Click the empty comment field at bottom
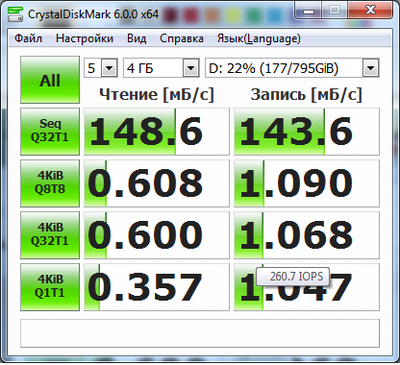The height and width of the screenshot is (365, 400). click(x=200, y=333)
